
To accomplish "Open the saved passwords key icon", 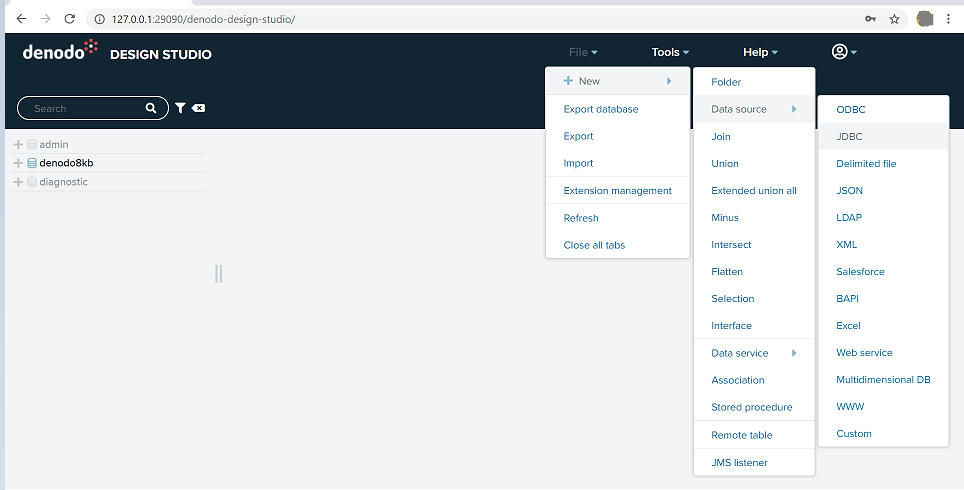I will [x=870, y=19].
